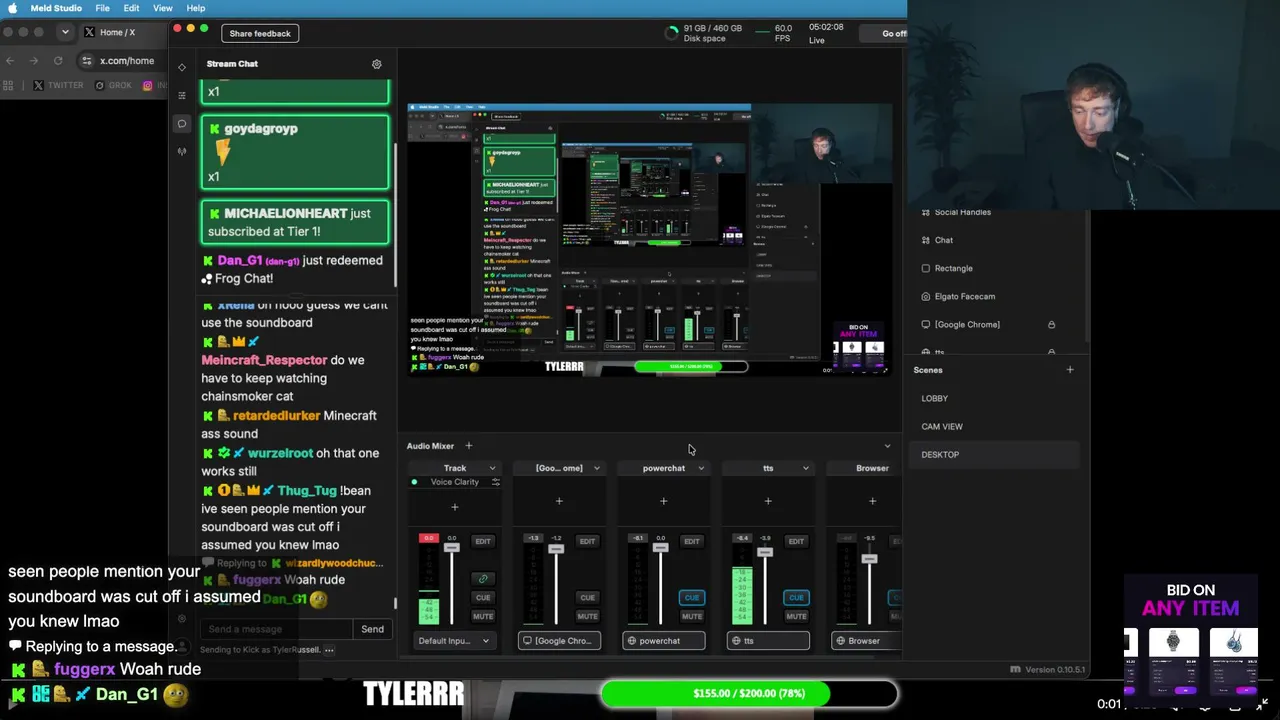Open the Chrome apps grid in bookmarks bar

[x=10, y=86]
